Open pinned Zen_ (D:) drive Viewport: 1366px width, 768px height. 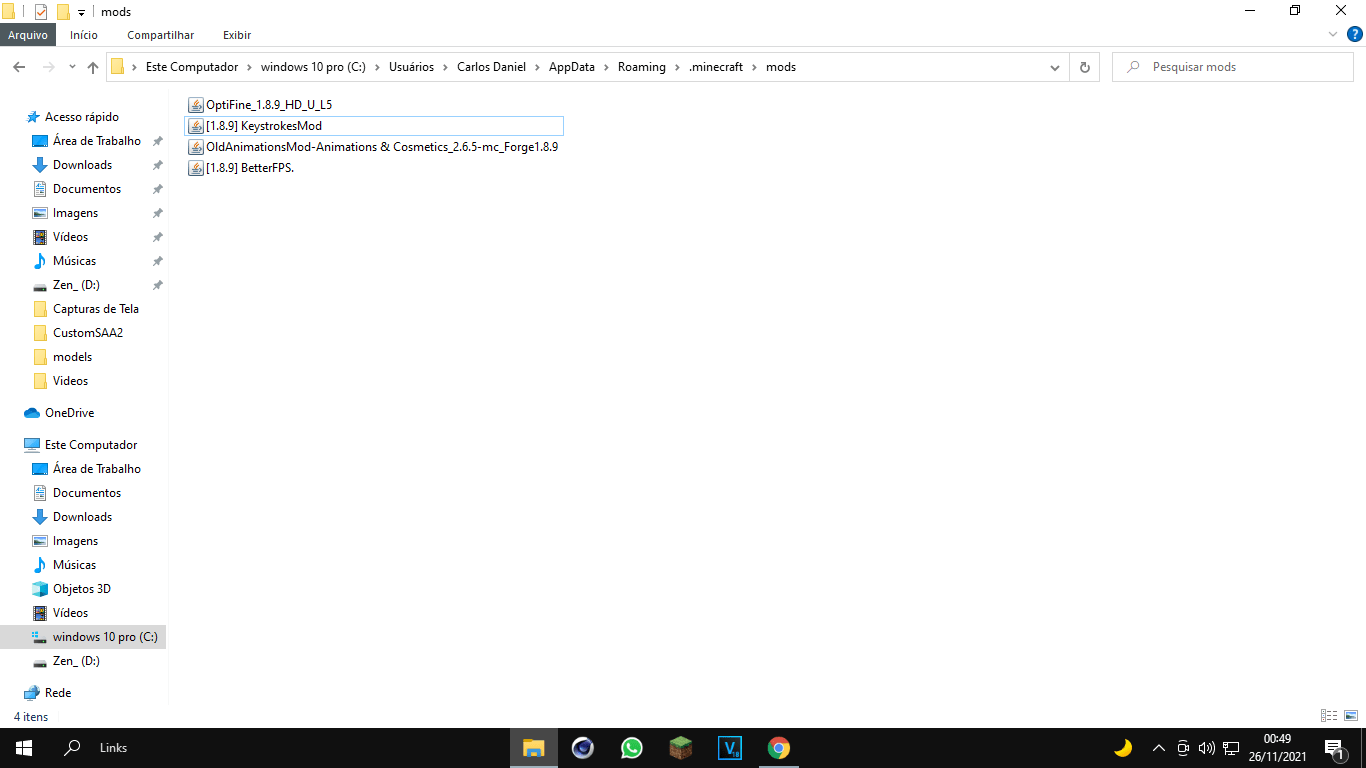click(76, 285)
